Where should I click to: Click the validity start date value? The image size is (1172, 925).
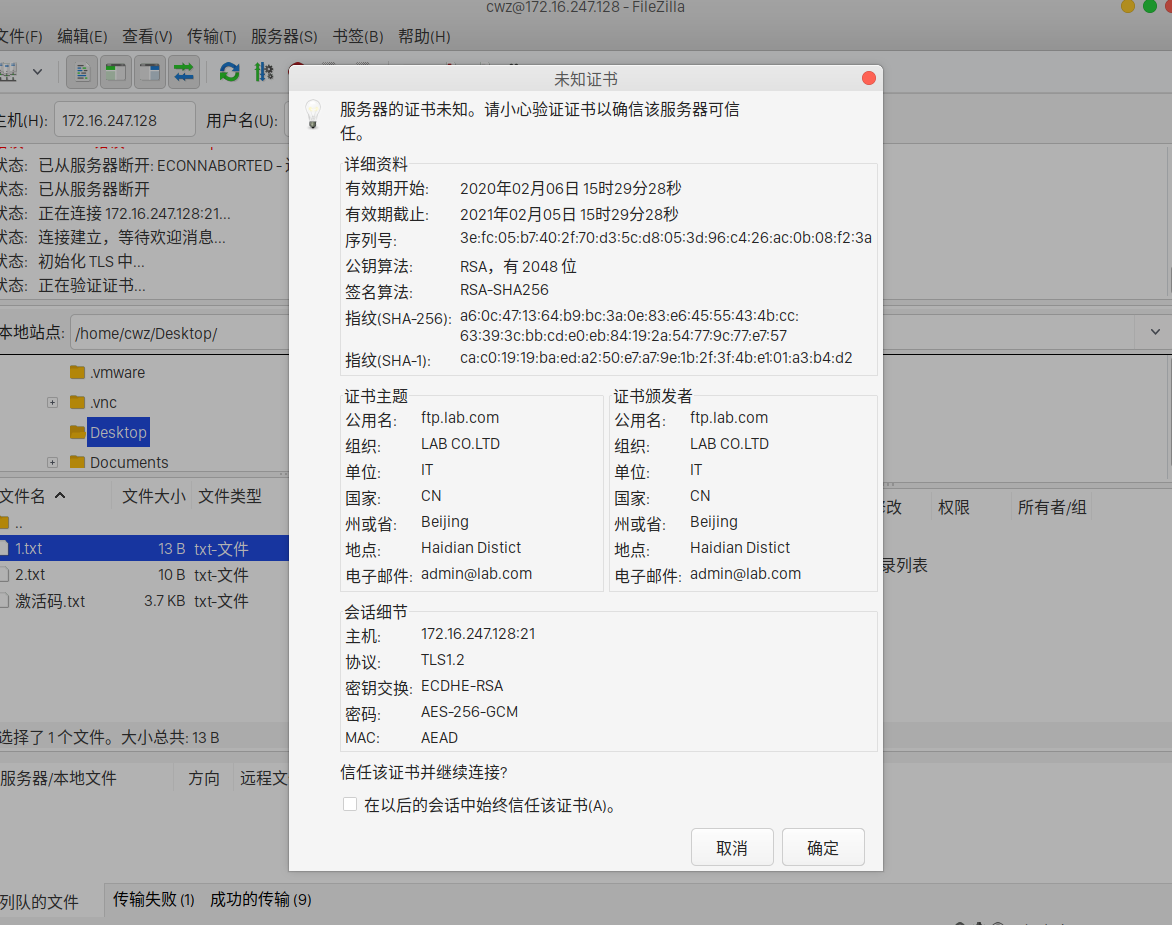[x=570, y=188]
